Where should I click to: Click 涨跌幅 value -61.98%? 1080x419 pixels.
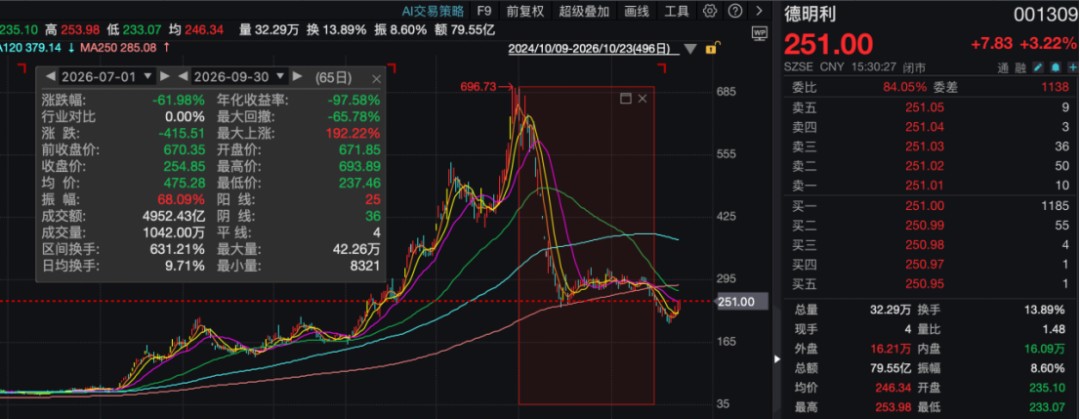pos(180,101)
